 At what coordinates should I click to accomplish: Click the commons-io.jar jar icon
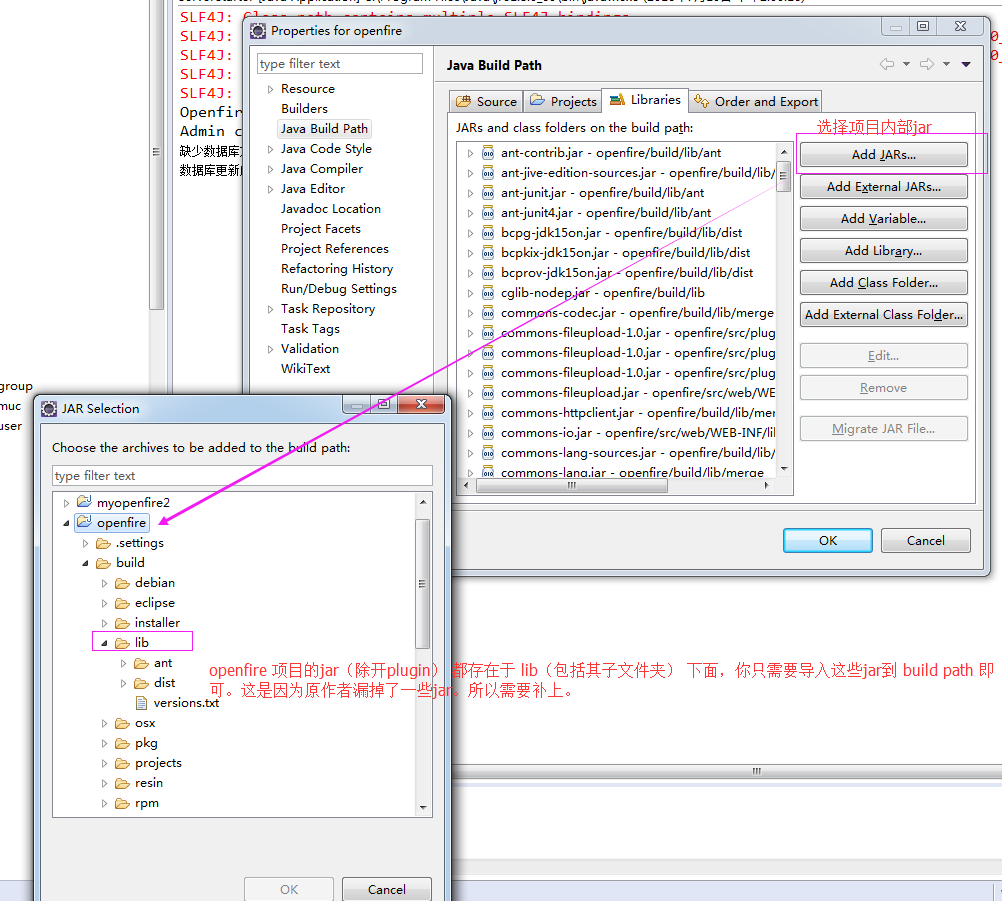click(488, 433)
